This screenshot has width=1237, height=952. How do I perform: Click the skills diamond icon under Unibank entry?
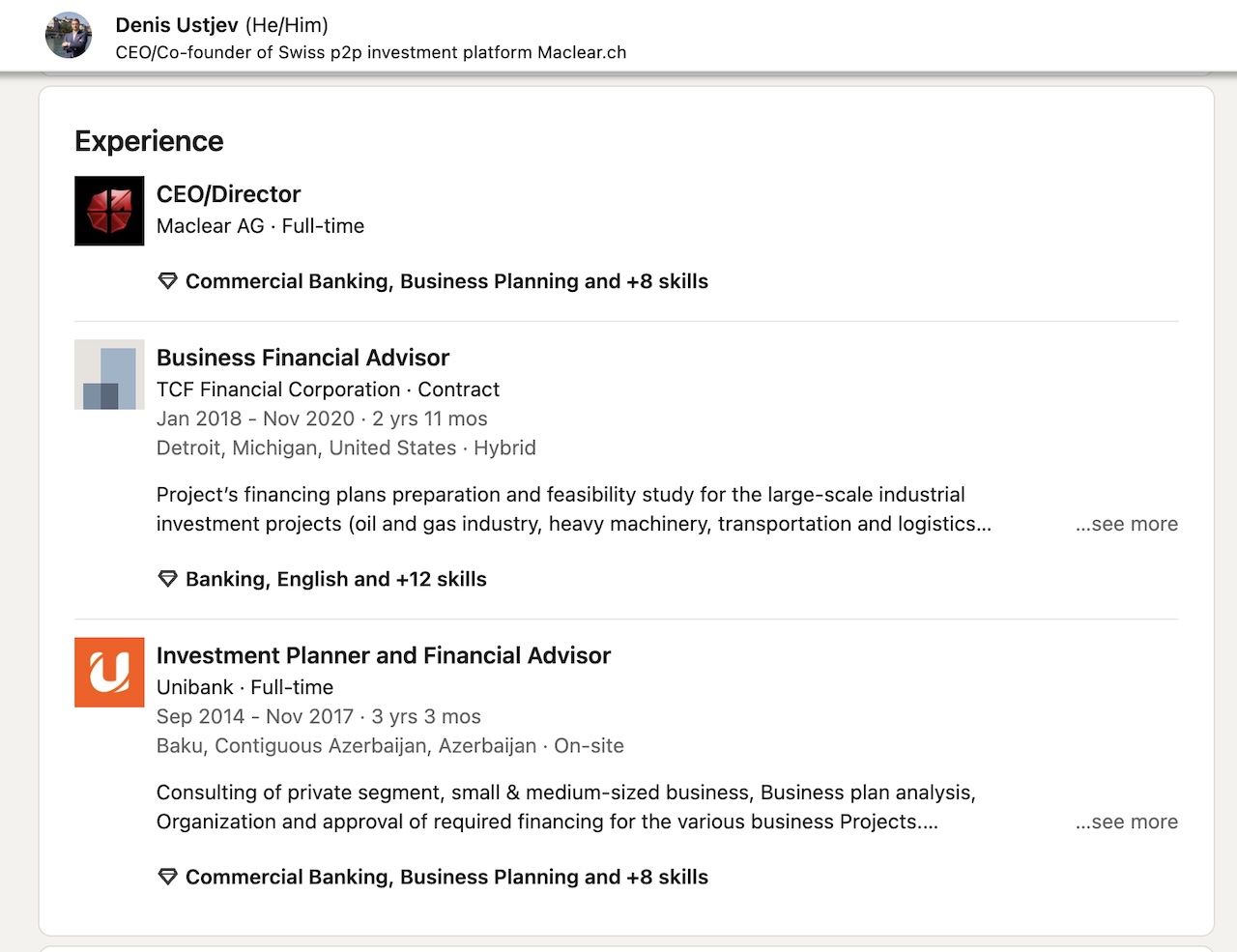tap(167, 877)
